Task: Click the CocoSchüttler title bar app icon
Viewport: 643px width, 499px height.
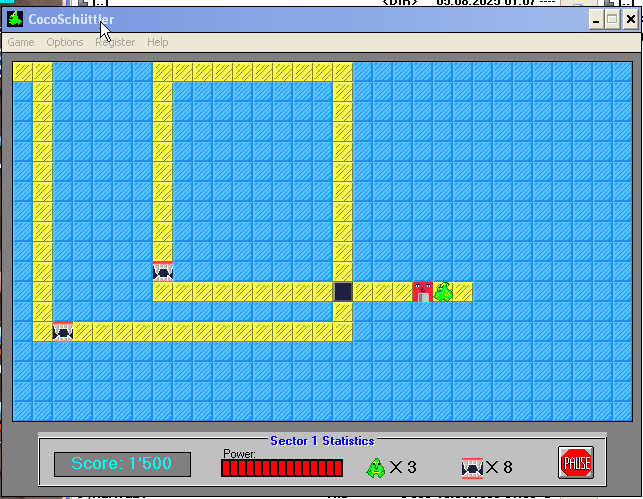Action: (15, 19)
